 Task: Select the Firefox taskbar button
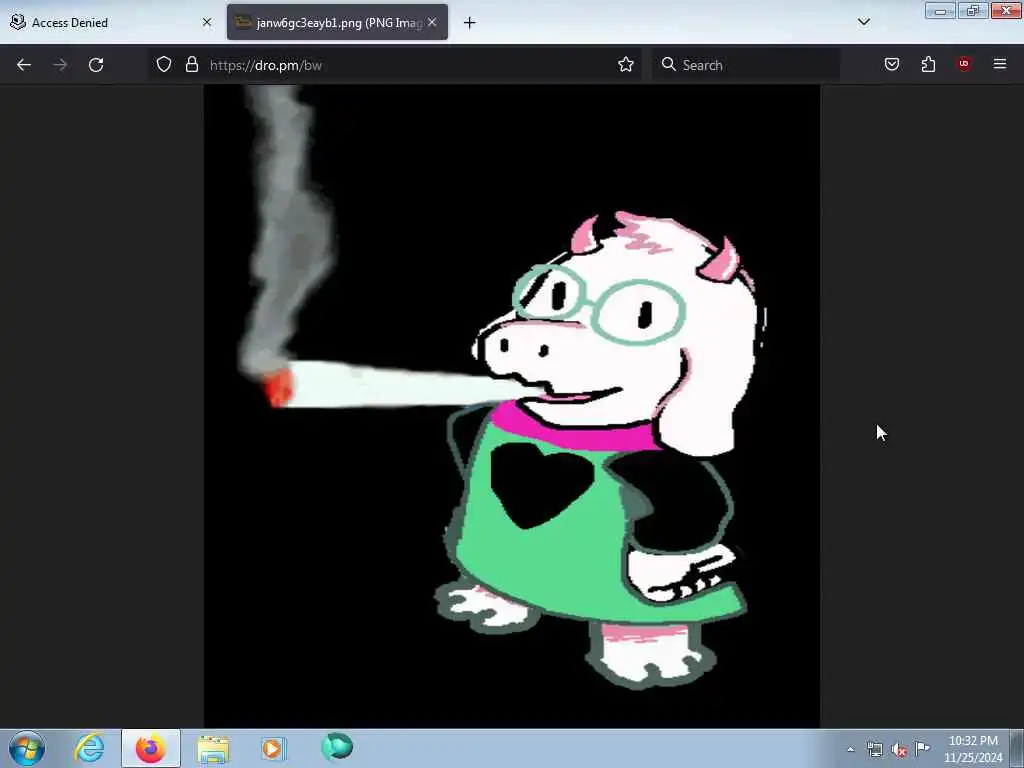[150, 748]
